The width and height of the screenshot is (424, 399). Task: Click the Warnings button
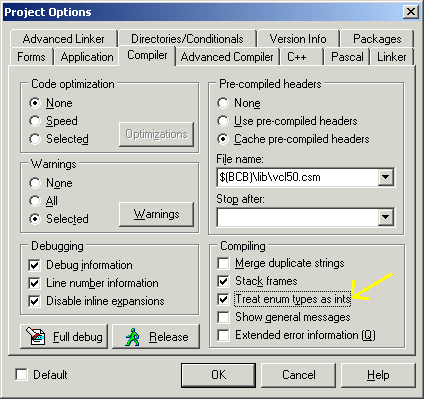click(156, 214)
